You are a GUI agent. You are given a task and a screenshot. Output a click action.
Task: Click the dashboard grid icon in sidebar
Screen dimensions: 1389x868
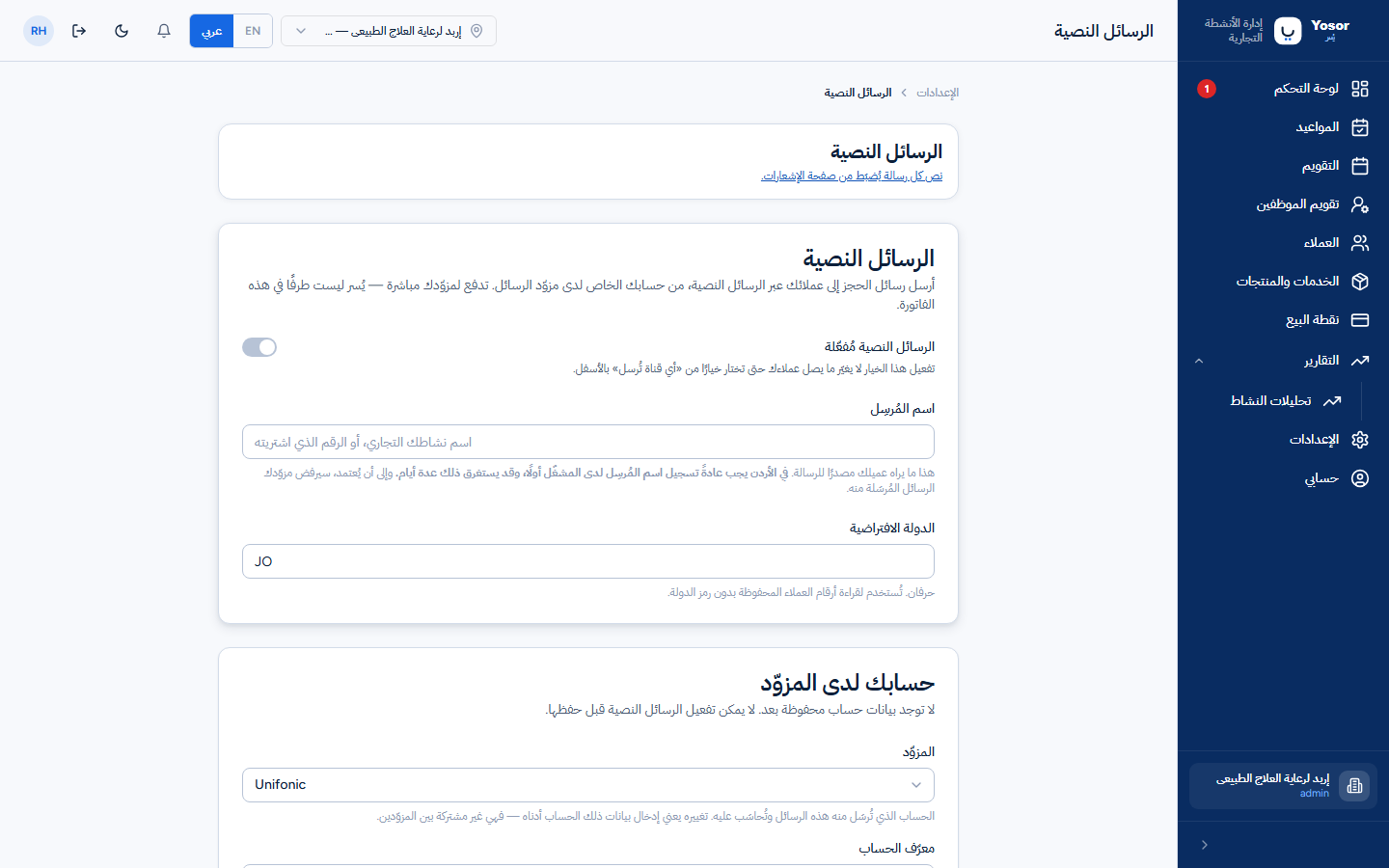(x=1360, y=89)
